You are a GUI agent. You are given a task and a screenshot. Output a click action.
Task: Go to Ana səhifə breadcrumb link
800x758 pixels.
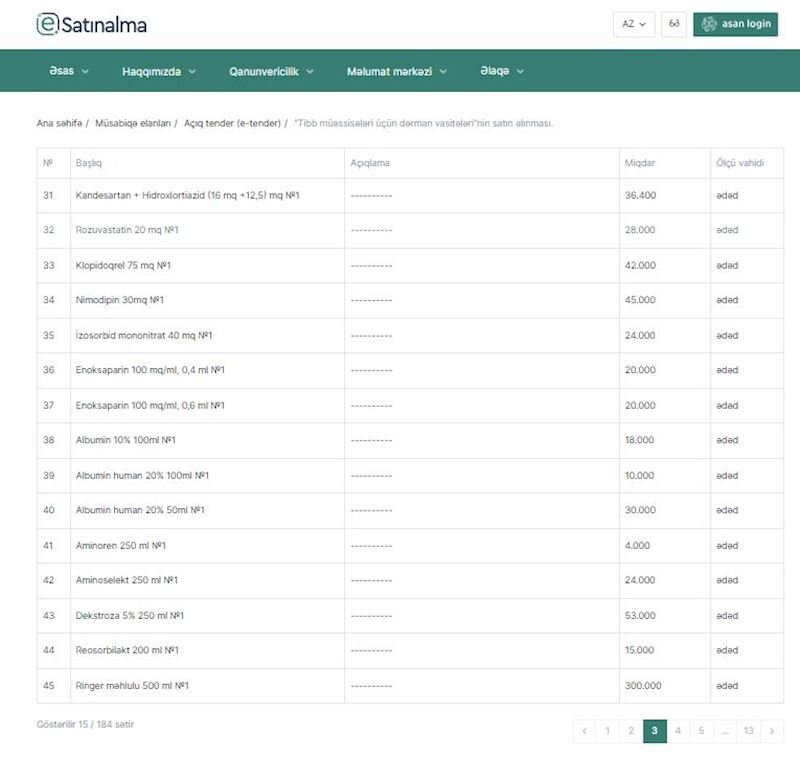pos(59,123)
